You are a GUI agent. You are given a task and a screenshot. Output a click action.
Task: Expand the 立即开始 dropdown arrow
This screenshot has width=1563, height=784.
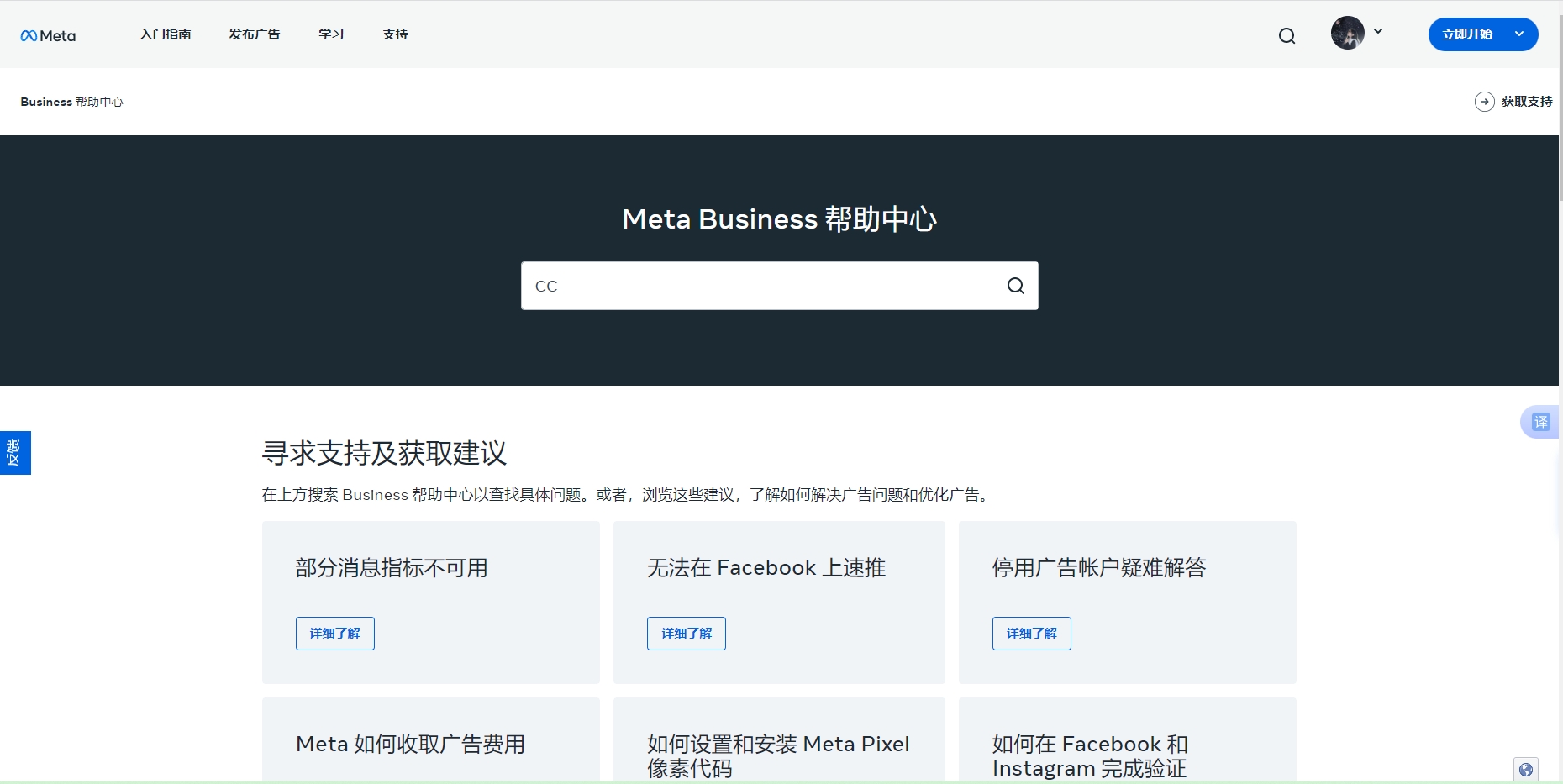1519,34
